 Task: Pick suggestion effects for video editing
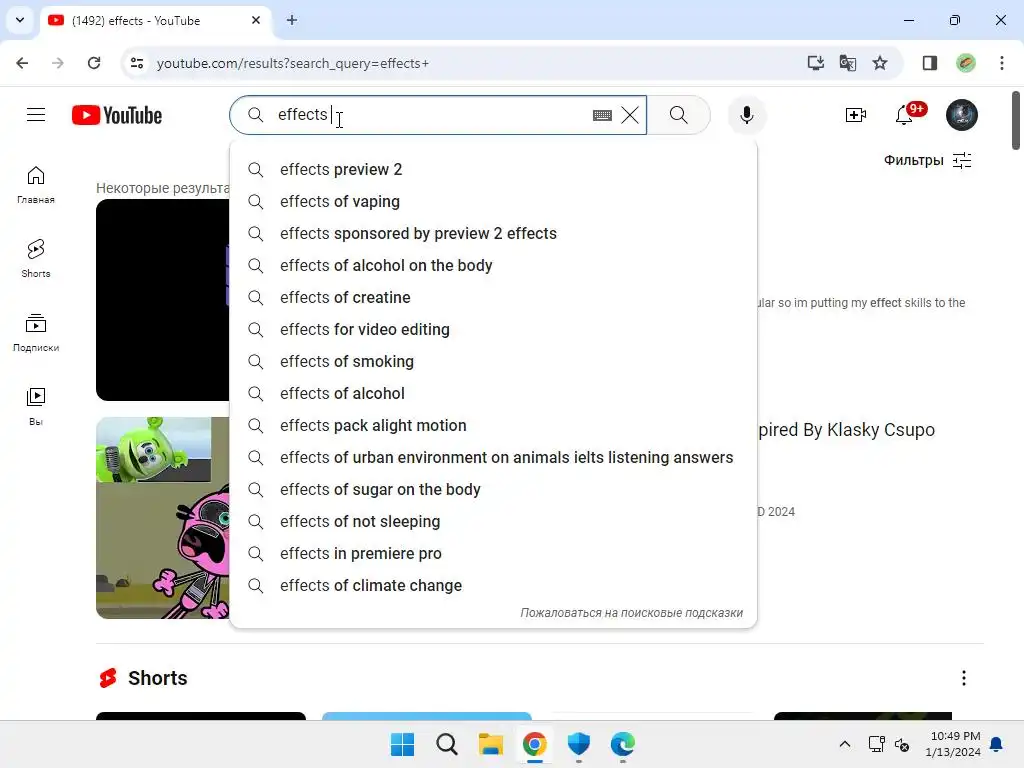pyautogui.click(x=493, y=329)
